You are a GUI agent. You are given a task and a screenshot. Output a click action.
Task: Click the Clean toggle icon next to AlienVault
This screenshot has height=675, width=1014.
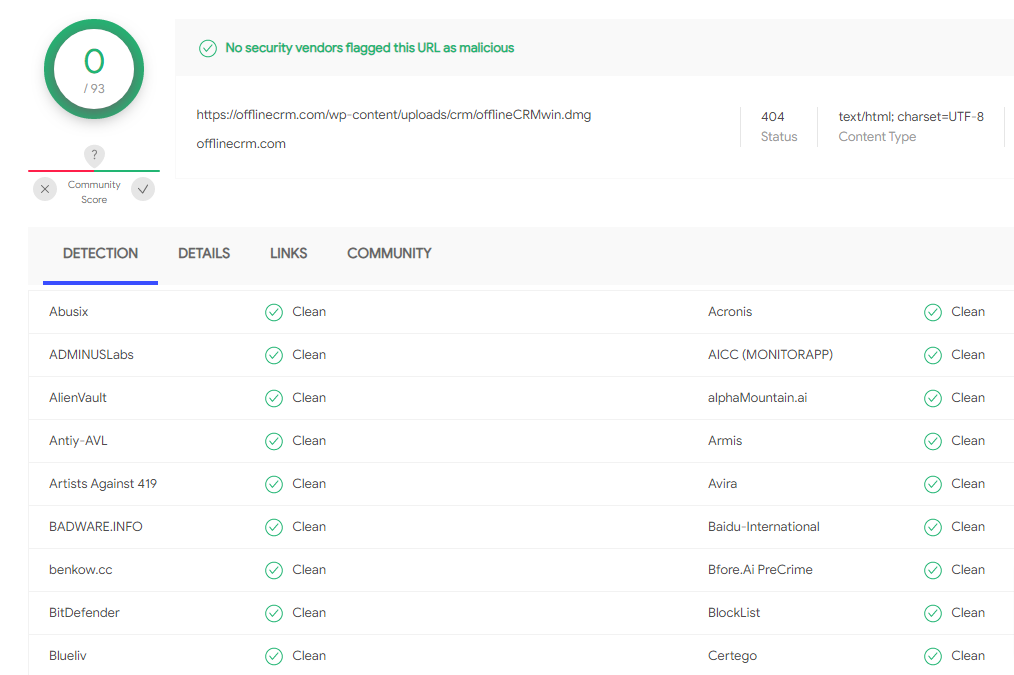pos(273,397)
